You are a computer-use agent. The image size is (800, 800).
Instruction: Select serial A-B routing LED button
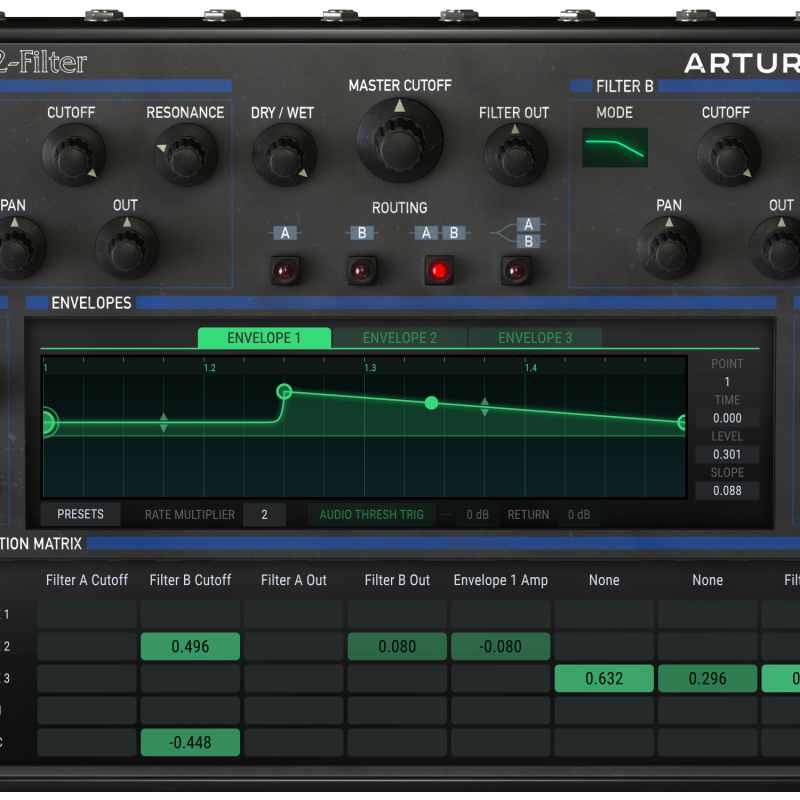[x=439, y=270]
